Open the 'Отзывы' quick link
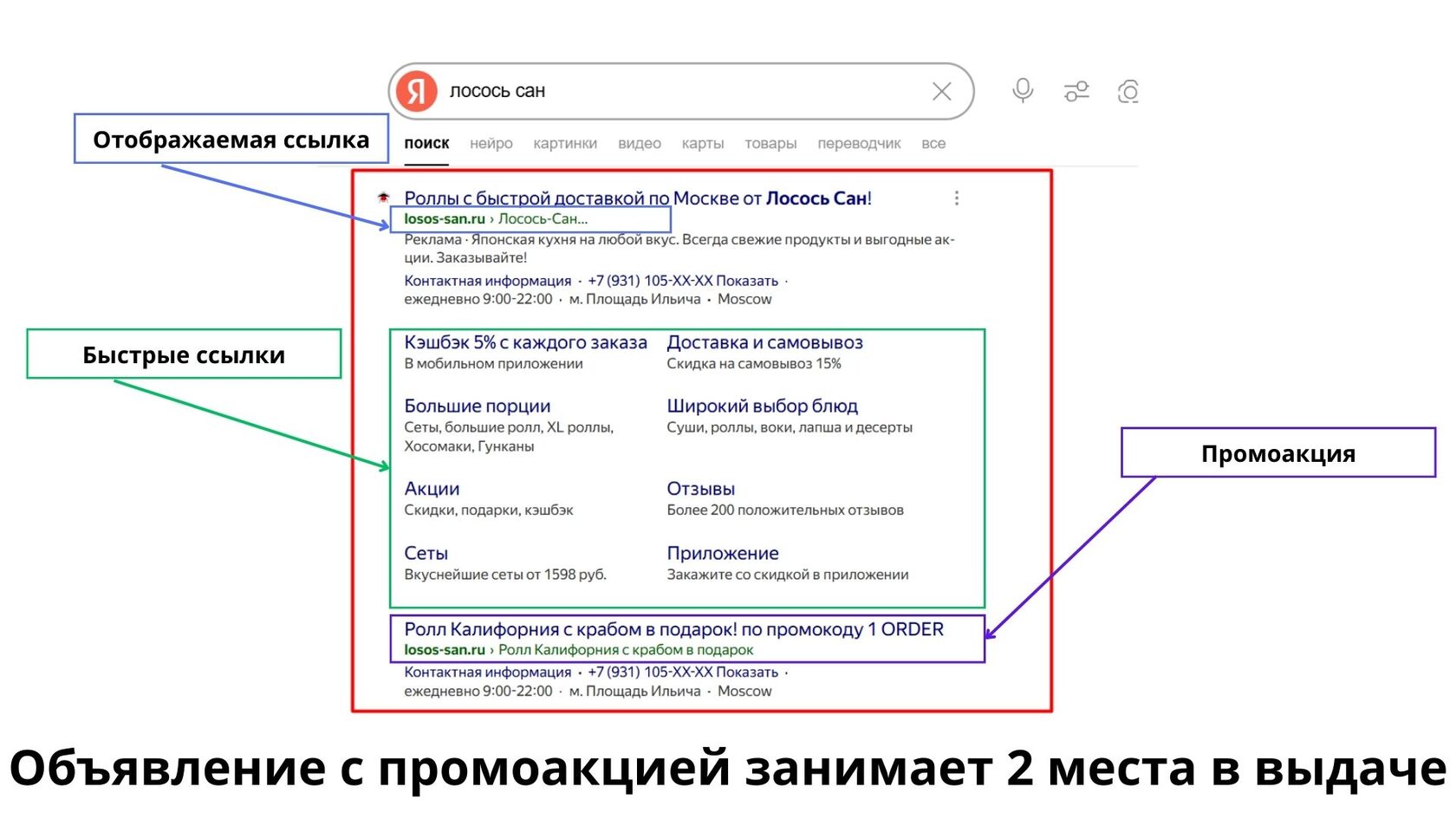This screenshot has height=819, width=1456. tap(700, 489)
